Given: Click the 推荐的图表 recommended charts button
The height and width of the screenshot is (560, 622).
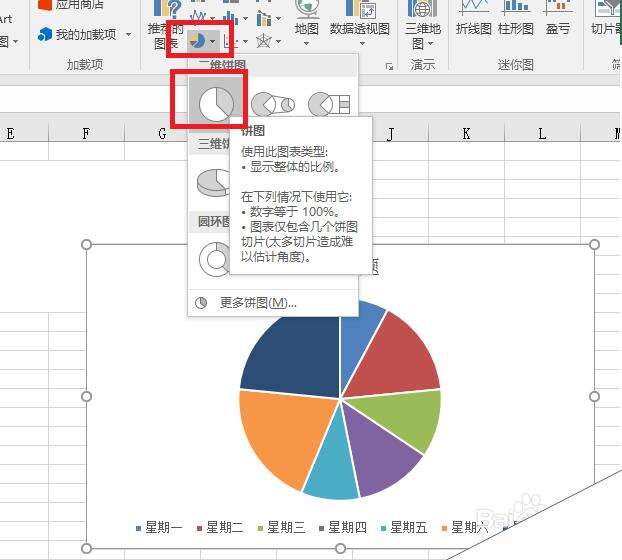Looking at the screenshot, I should (166, 27).
